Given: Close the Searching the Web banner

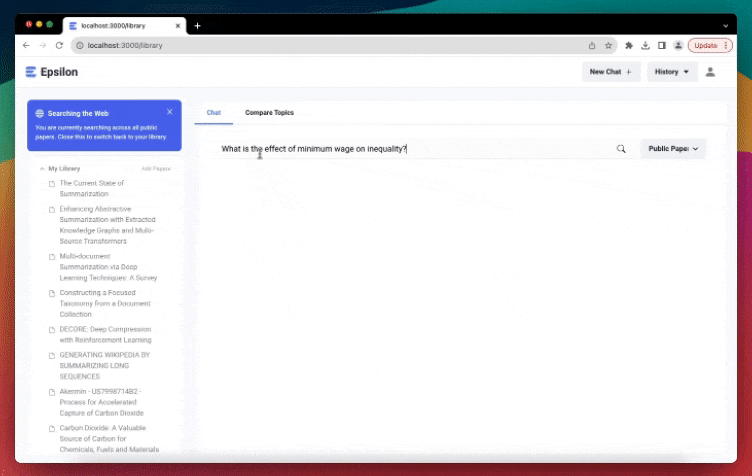Looking at the screenshot, I should tap(170, 112).
